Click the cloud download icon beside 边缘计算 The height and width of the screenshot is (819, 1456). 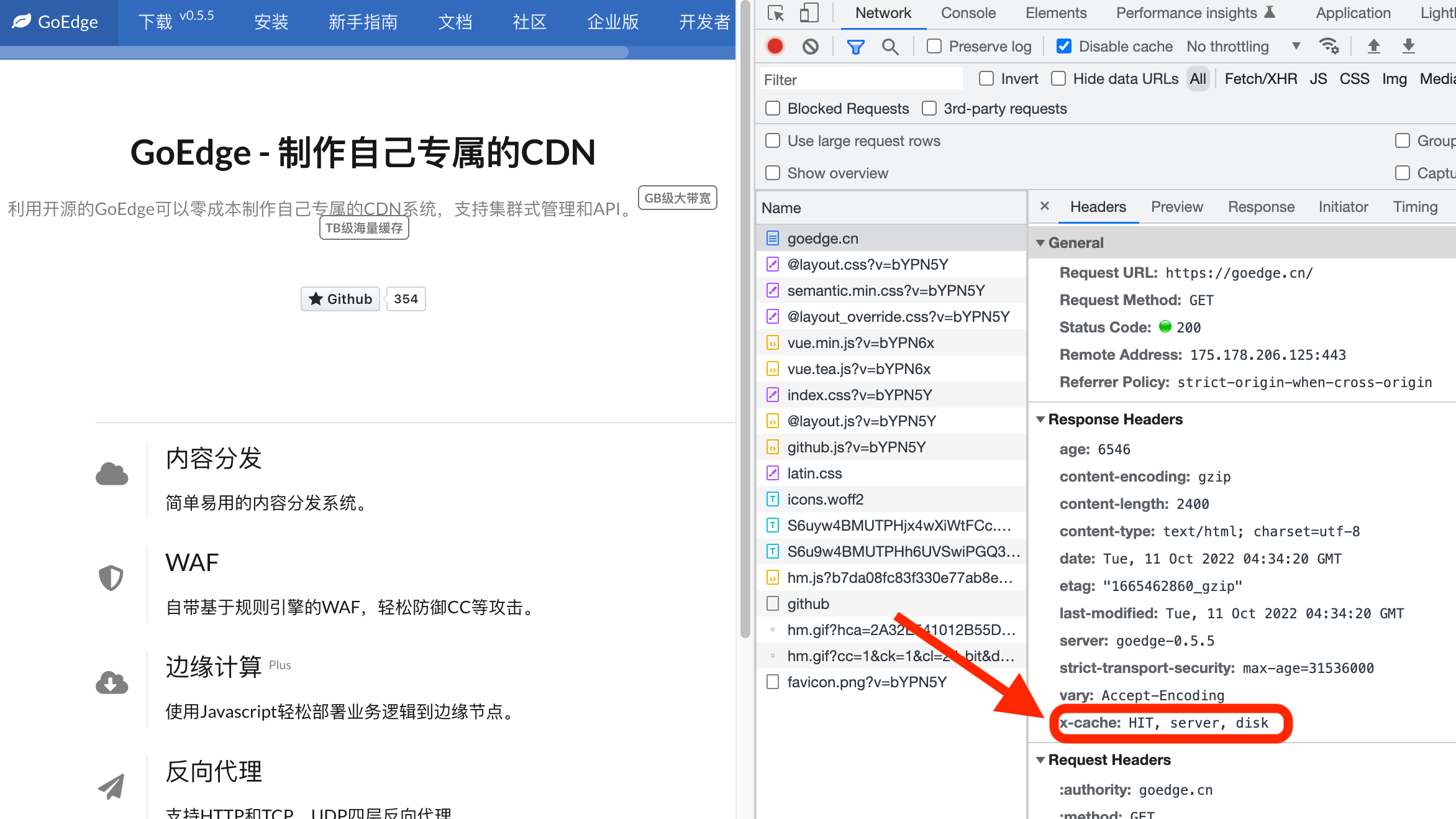tap(112, 682)
